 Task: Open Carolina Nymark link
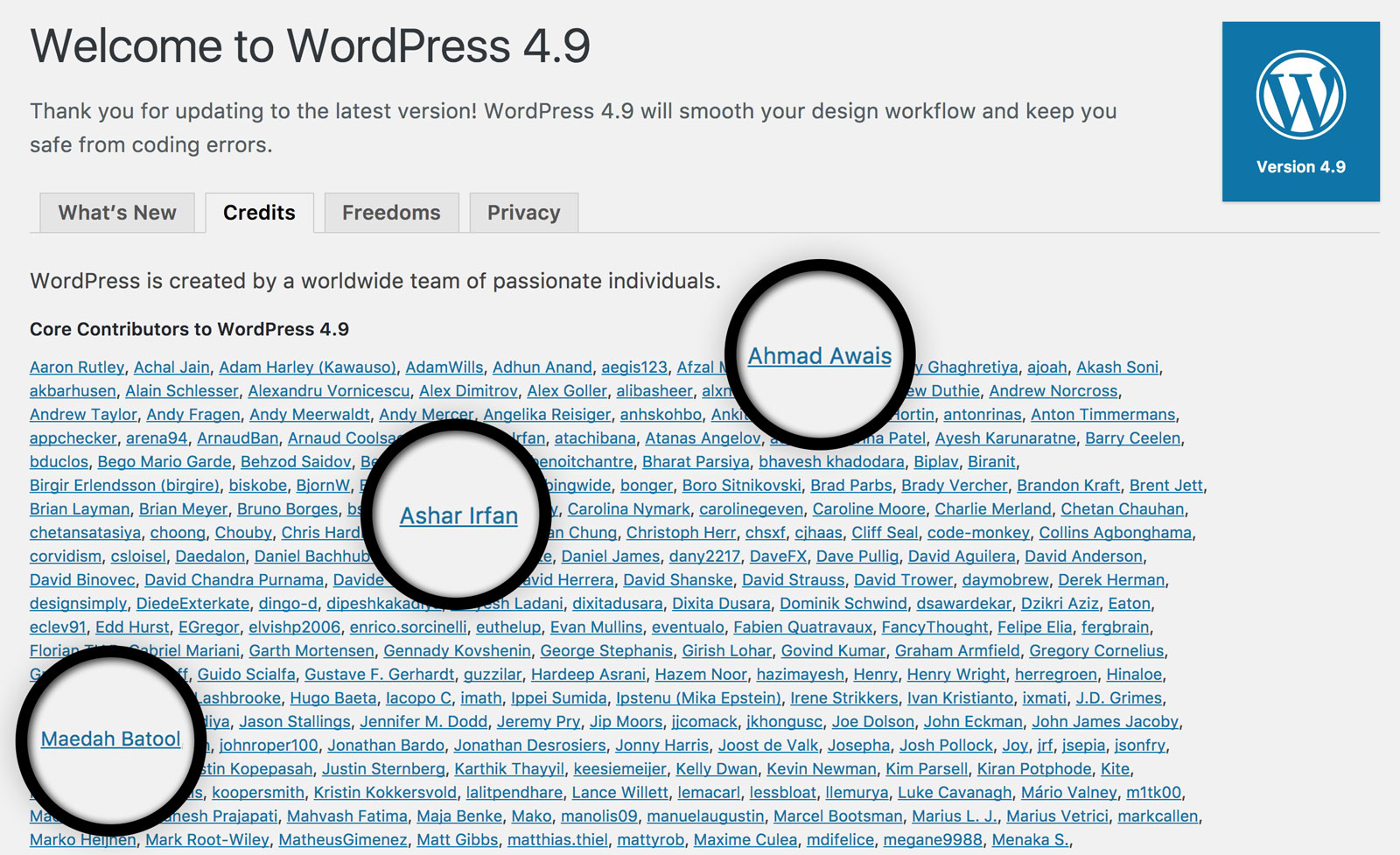point(628,509)
